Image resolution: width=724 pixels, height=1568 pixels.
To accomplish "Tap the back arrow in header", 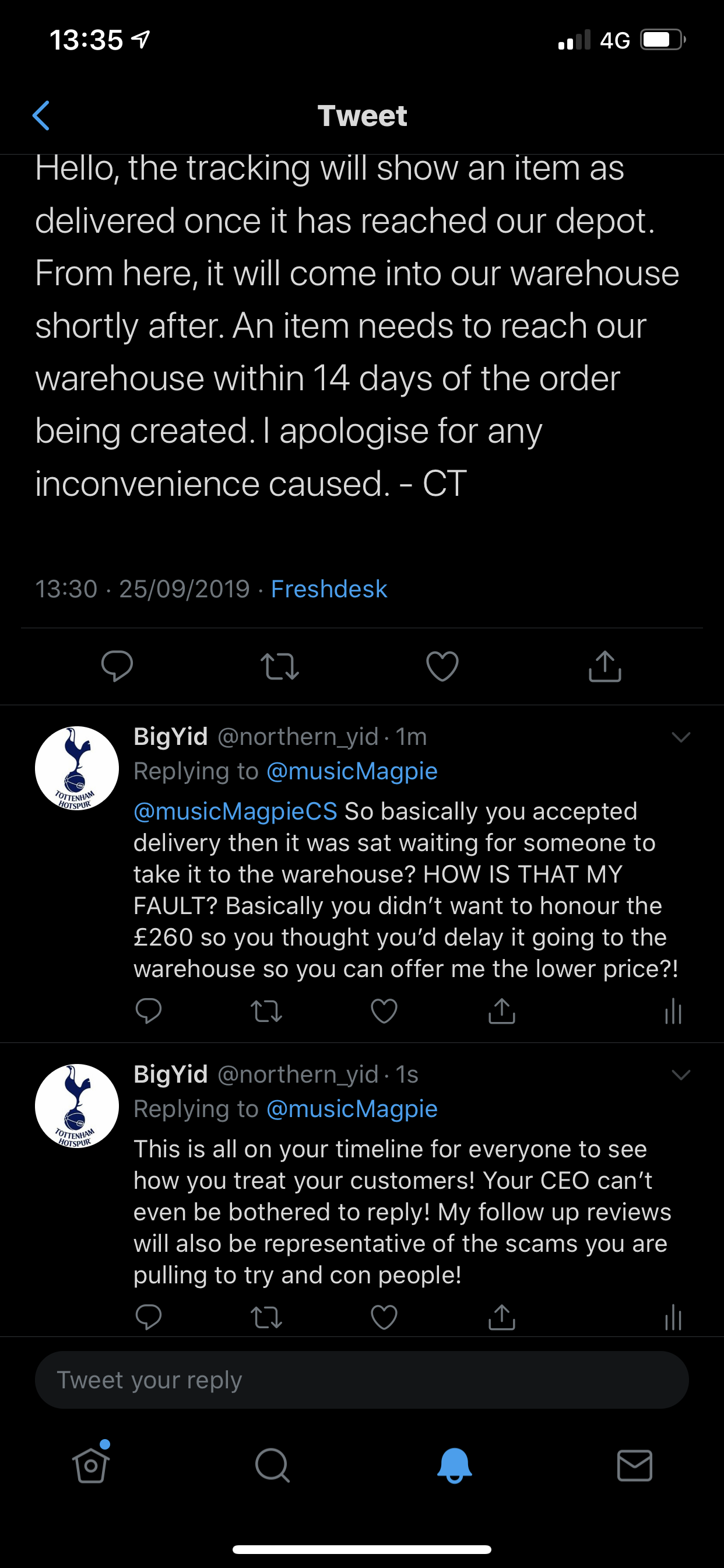I will point(41,116).
